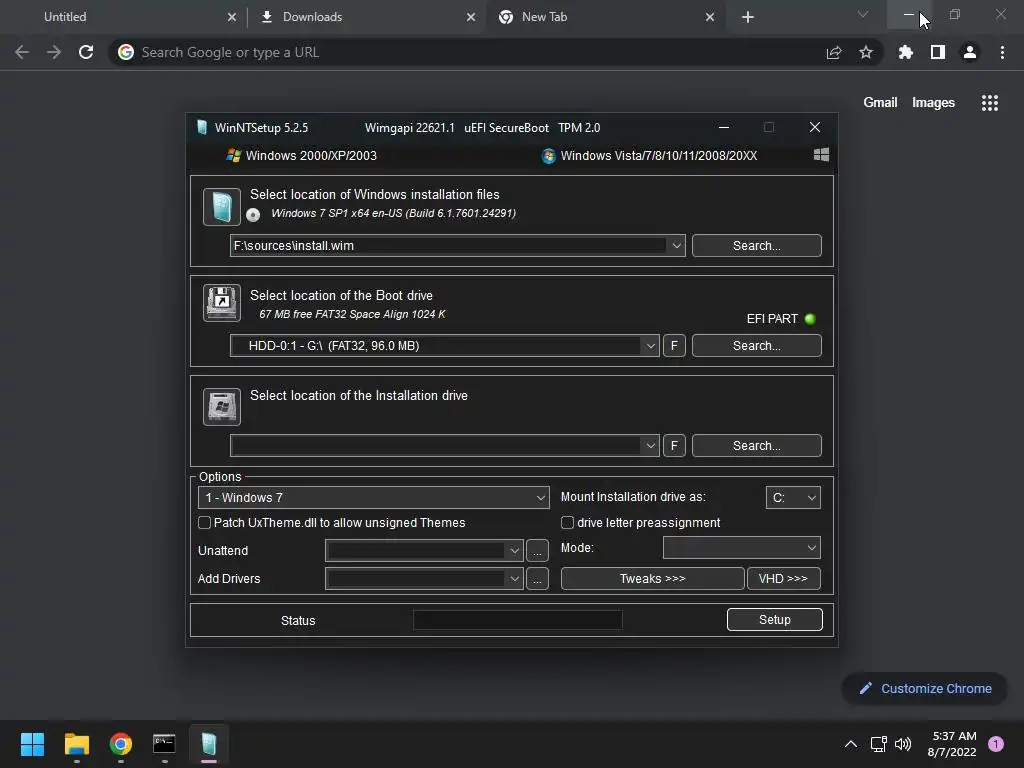Open the '1 - Windows 7' edition dropdown
The image size is (1024, 768).
point(374,498)
